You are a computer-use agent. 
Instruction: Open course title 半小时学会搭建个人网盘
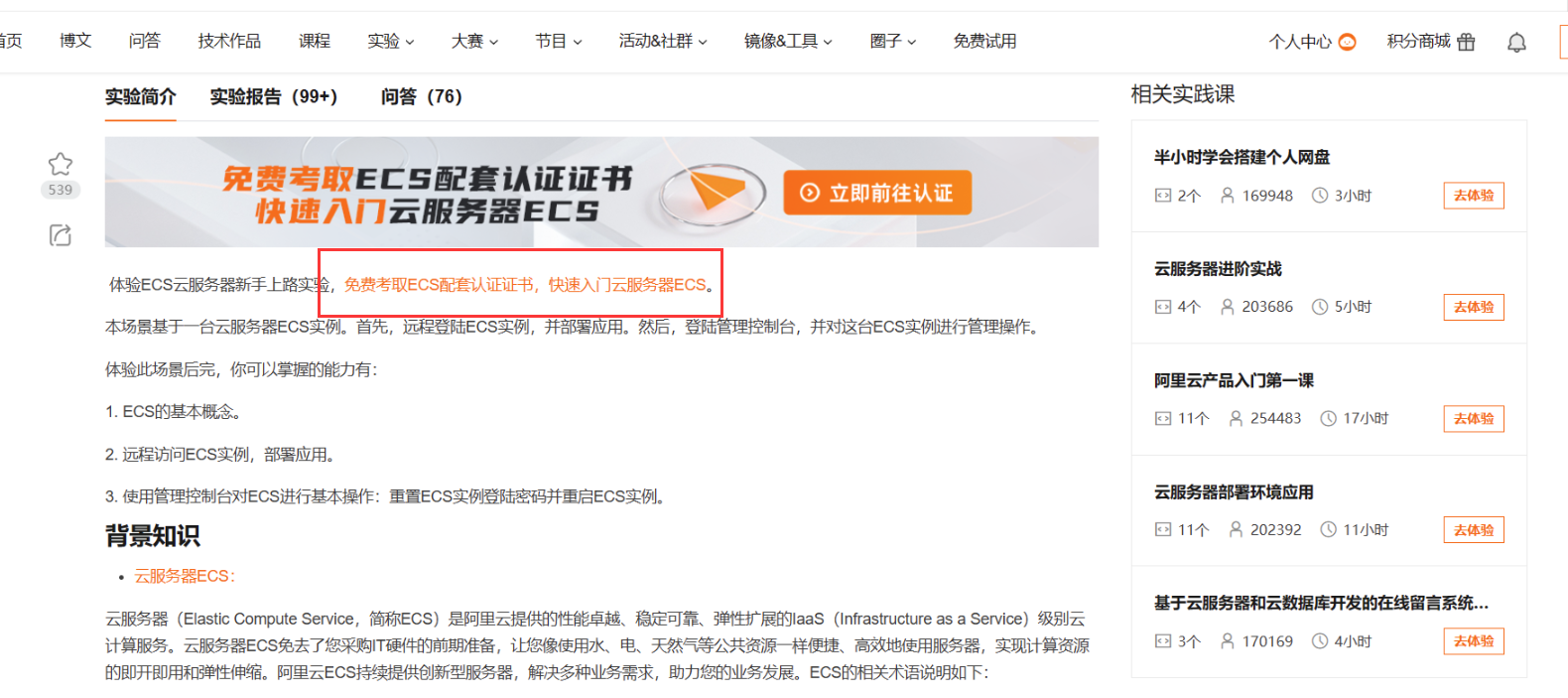1241,157
